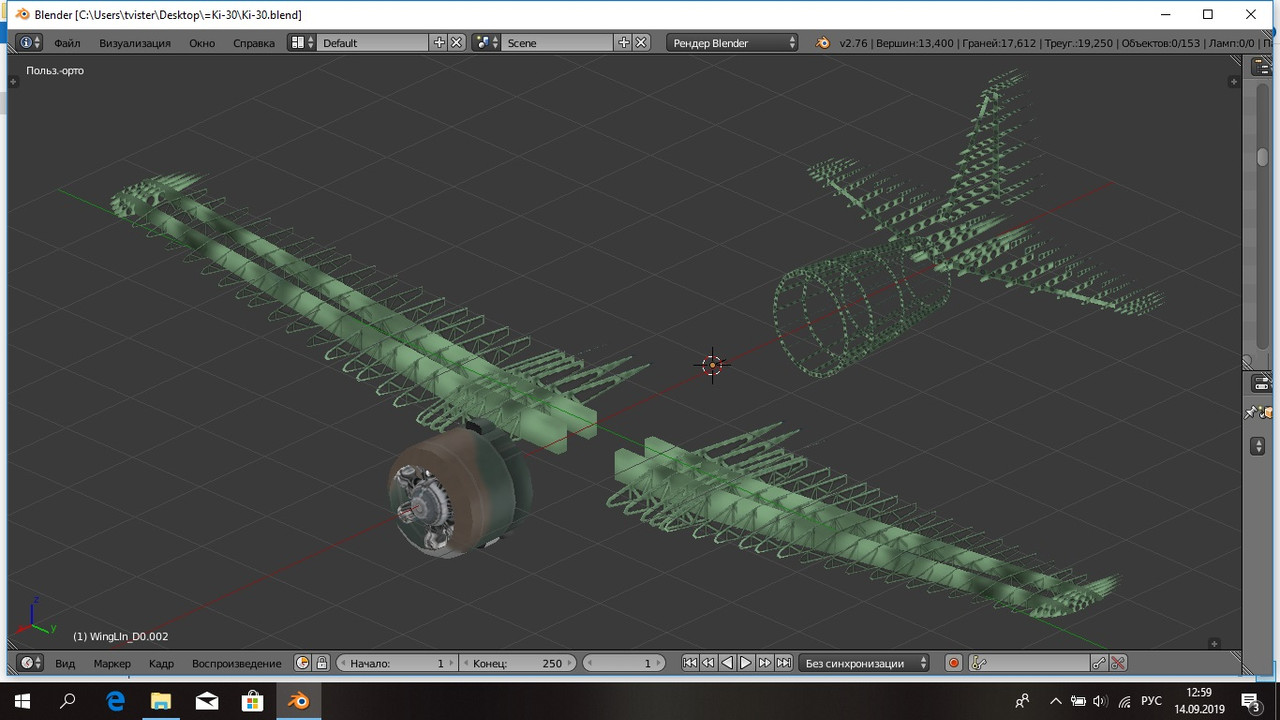Open the Визуализация menu
The height and width of the screenshot is (720, 1280).
click(135, 43)
